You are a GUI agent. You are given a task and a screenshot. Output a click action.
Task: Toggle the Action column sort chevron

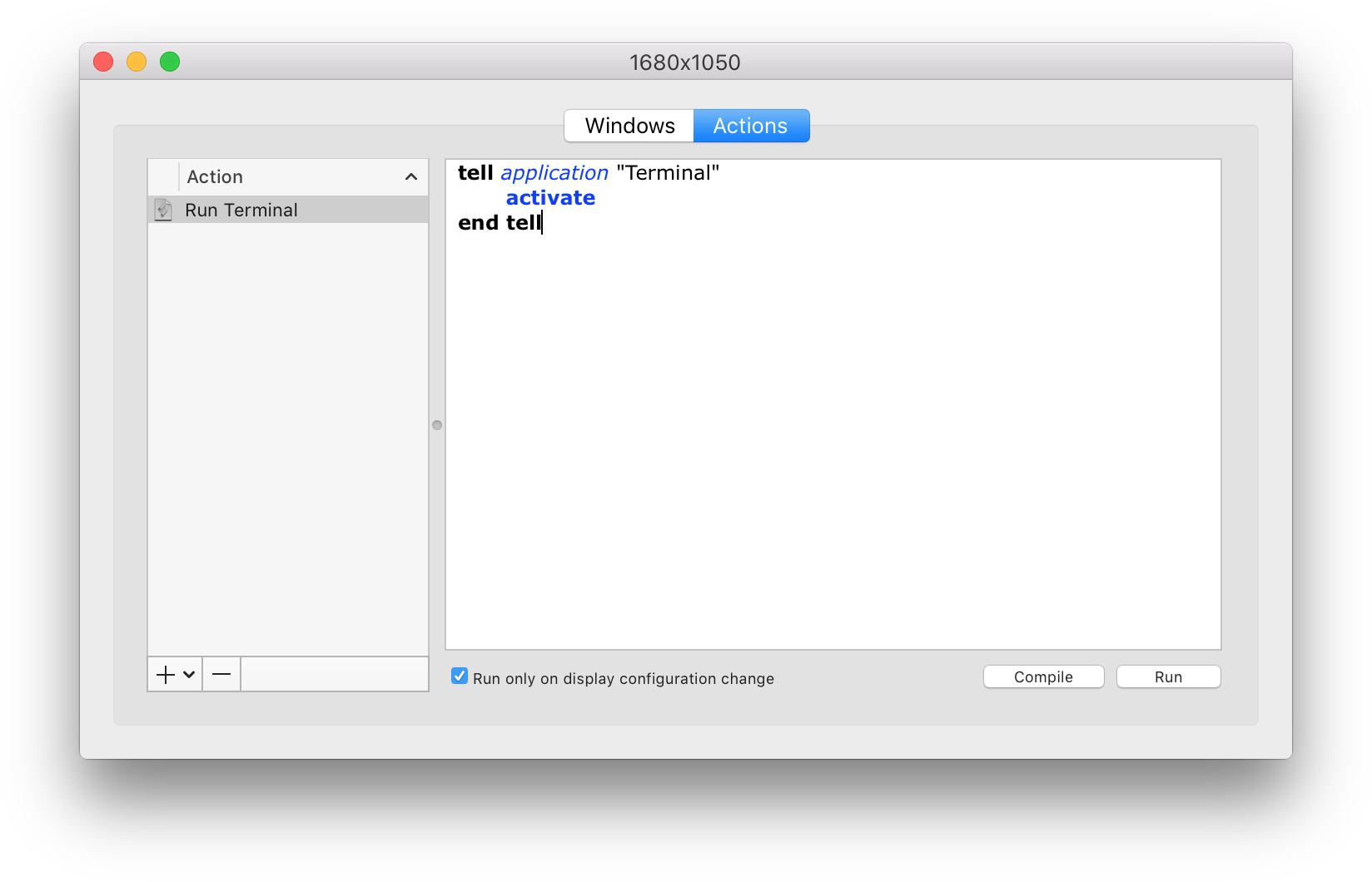coord(410,176)
